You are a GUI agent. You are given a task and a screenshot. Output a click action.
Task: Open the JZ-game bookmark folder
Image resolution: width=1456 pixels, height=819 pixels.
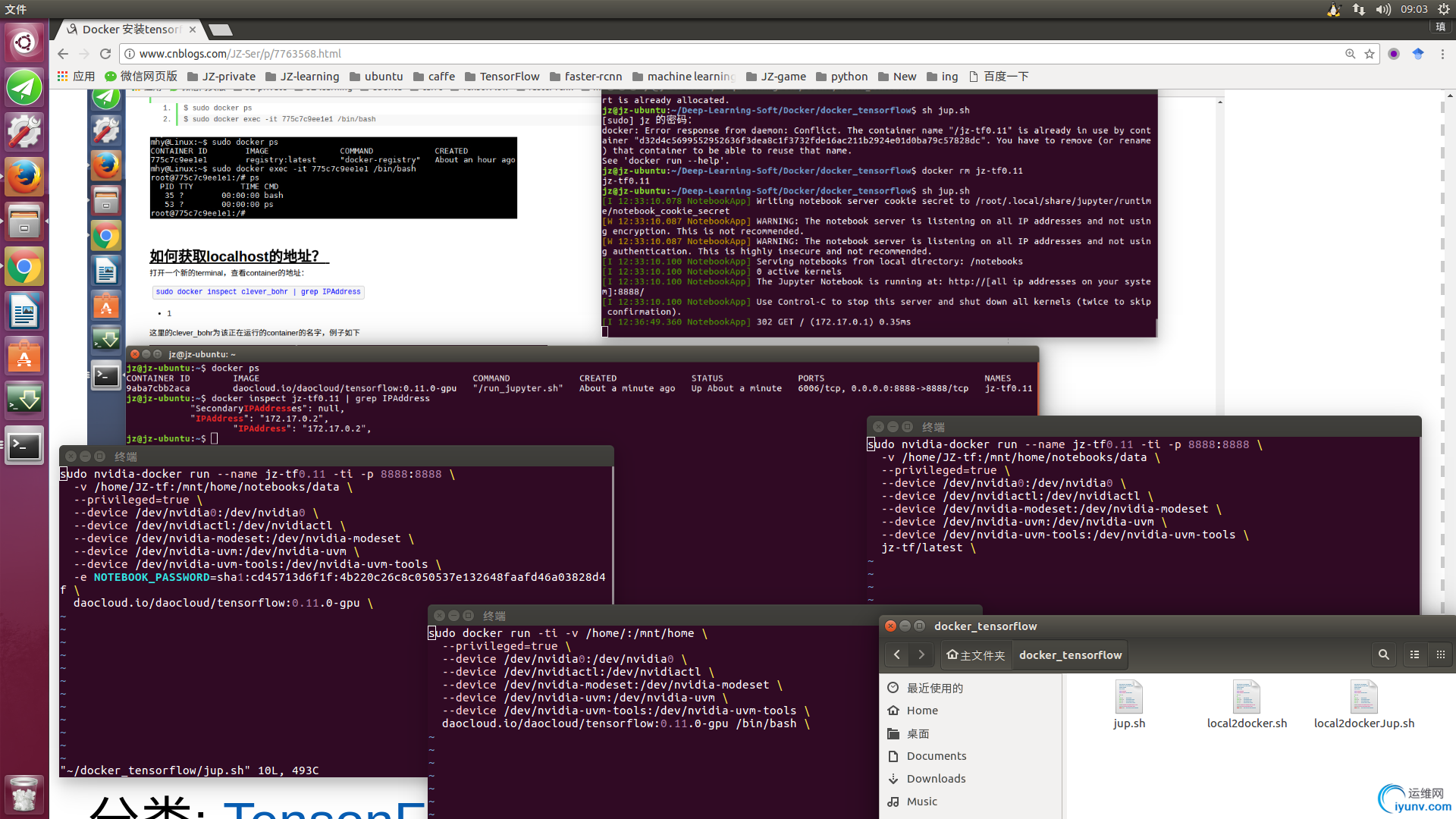point(776,77)
